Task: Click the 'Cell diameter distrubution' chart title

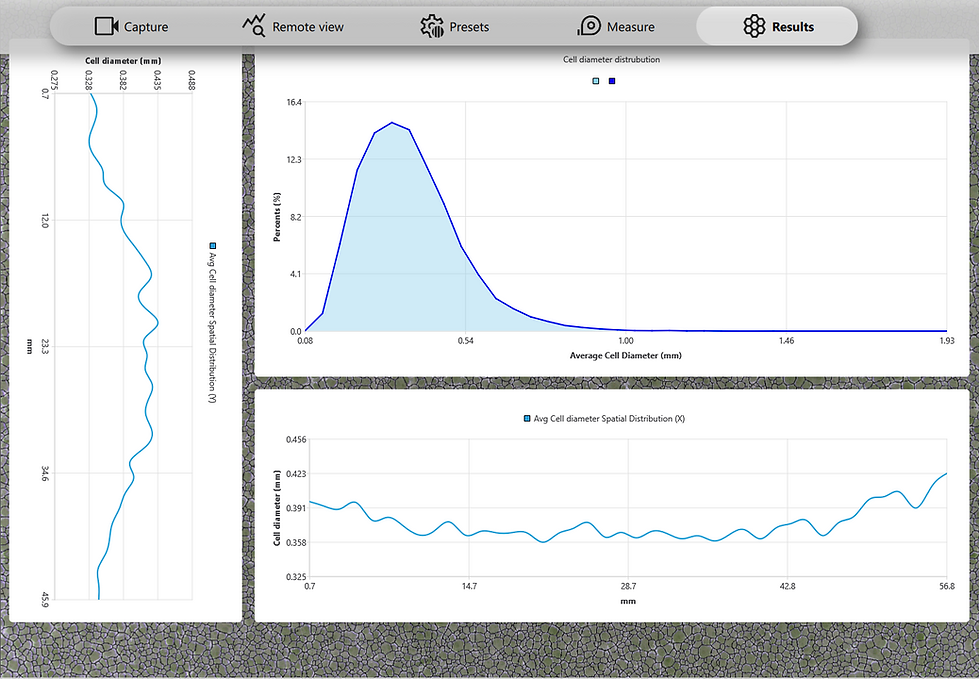Action: tap(611, 60)
